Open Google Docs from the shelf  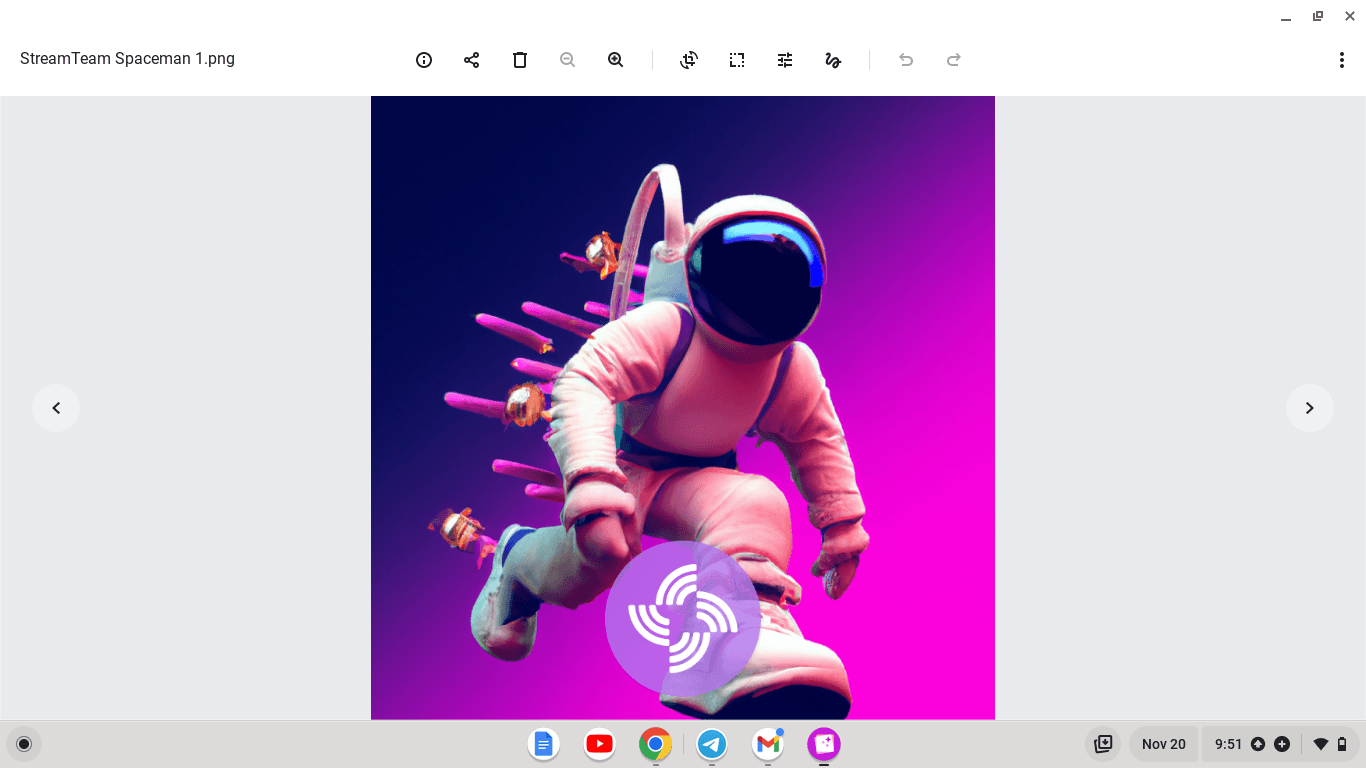point(544,744)
